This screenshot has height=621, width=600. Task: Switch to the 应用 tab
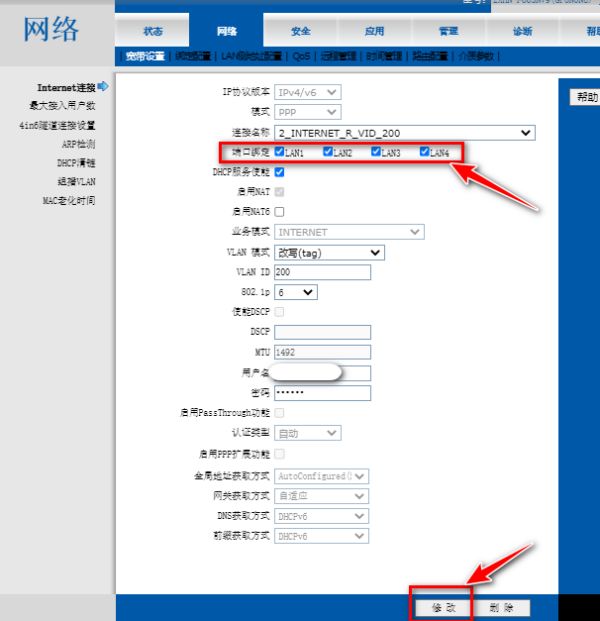coord(374,31)
